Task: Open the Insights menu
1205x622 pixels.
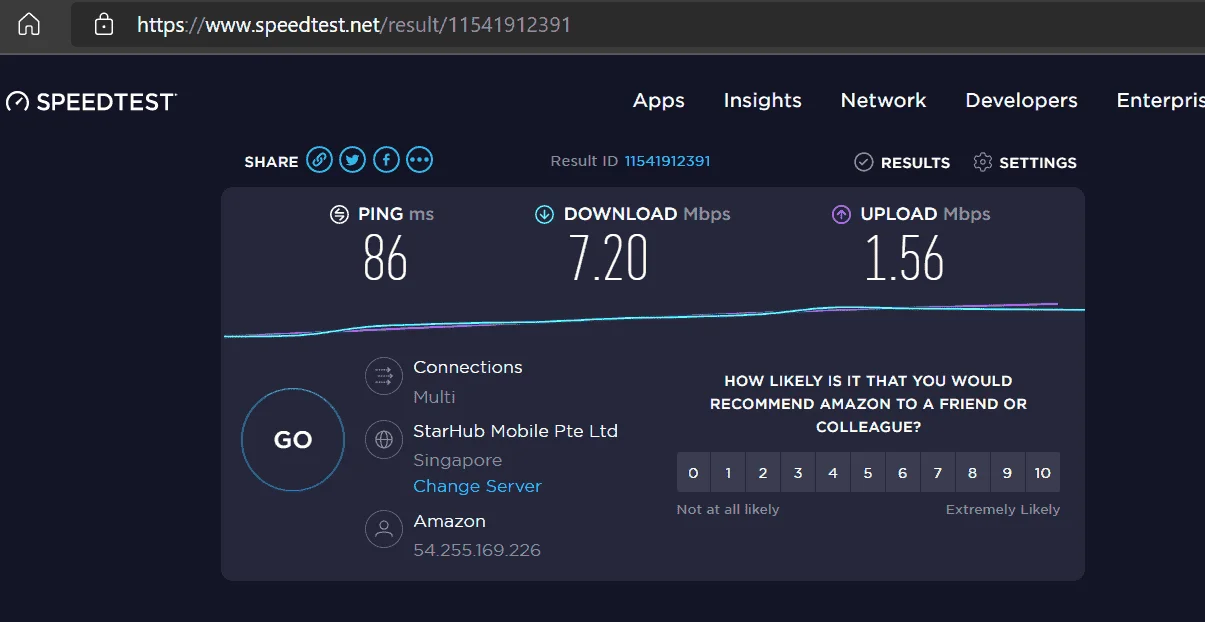Action: click(763, 100)
